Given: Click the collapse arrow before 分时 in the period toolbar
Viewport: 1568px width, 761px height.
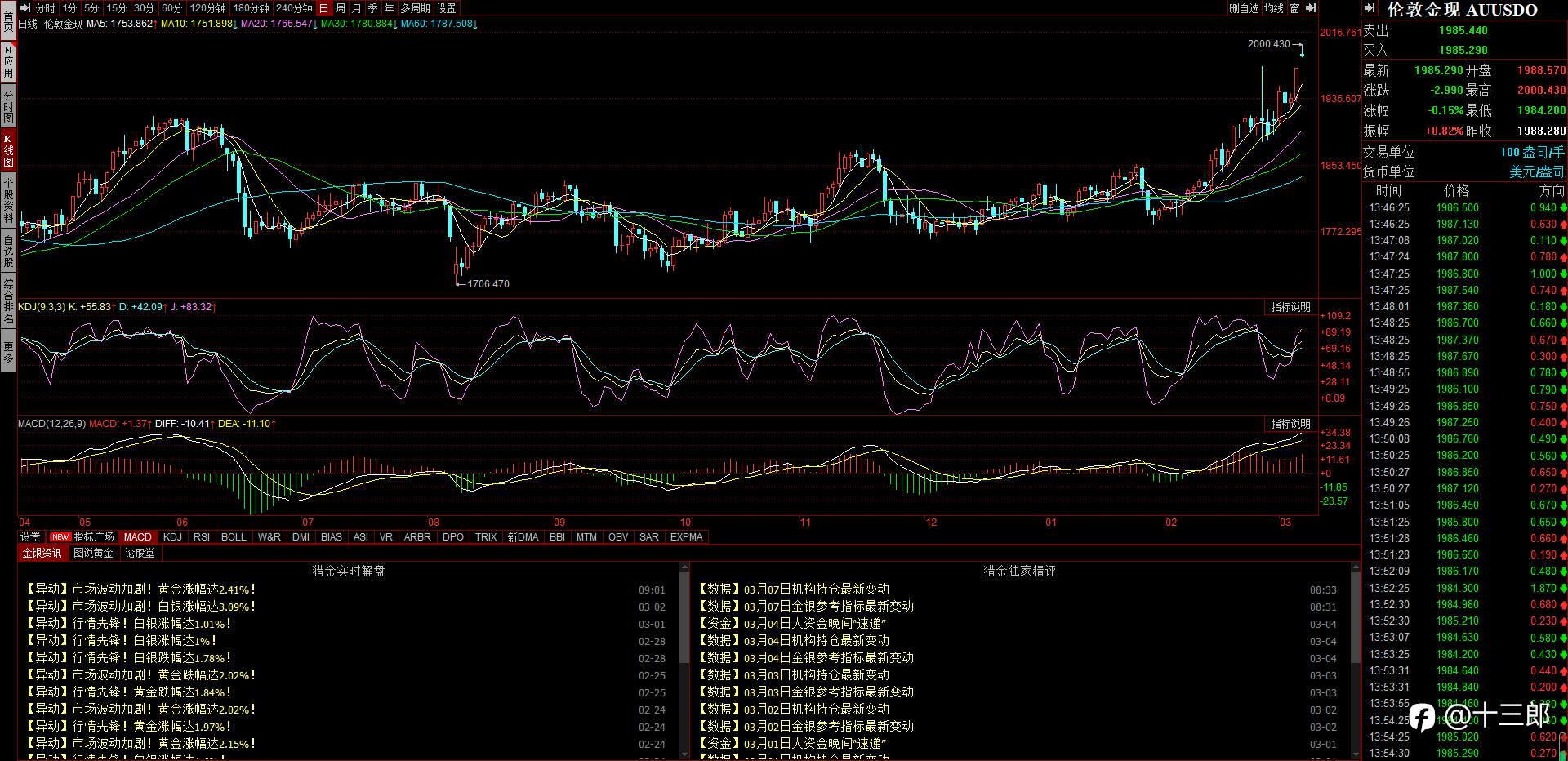Looking at the screenshot, I should [24, 8].
